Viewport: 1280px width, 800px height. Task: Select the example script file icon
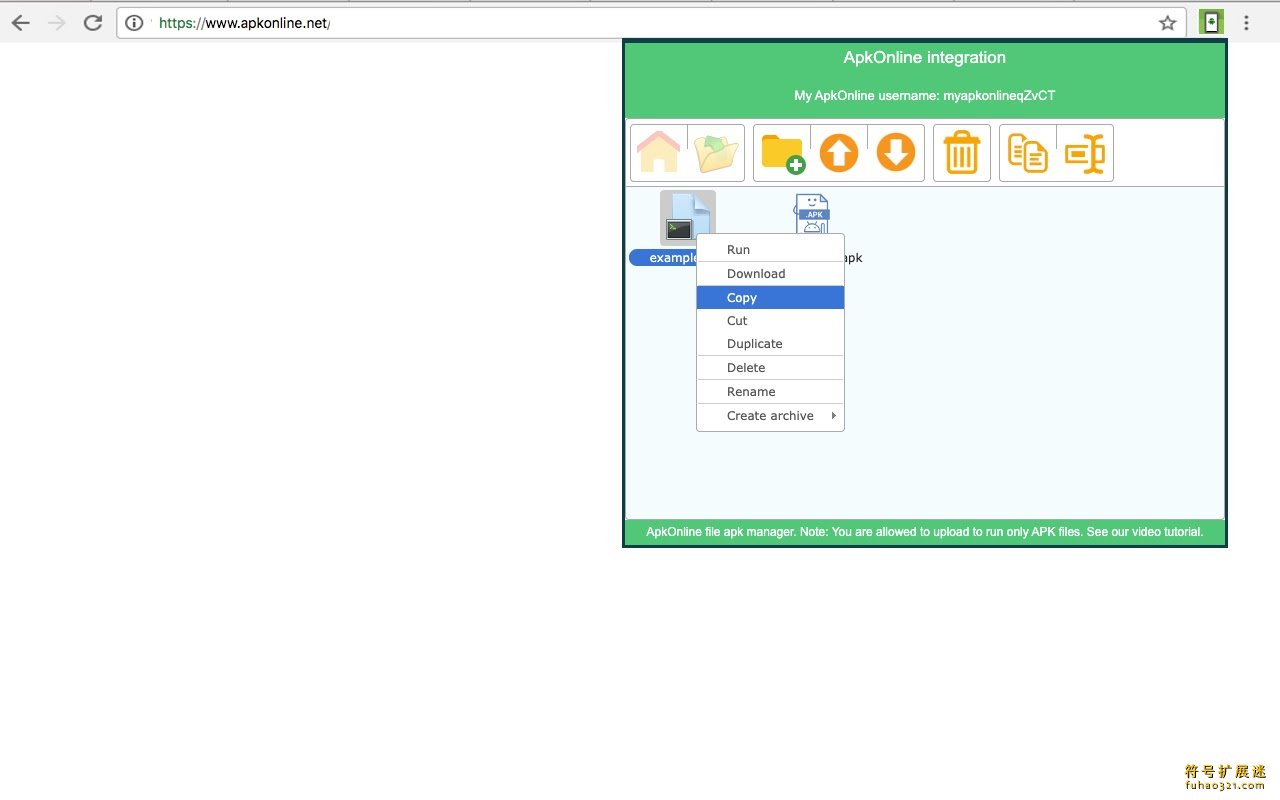pyautogui.click(x=688, y=218)
